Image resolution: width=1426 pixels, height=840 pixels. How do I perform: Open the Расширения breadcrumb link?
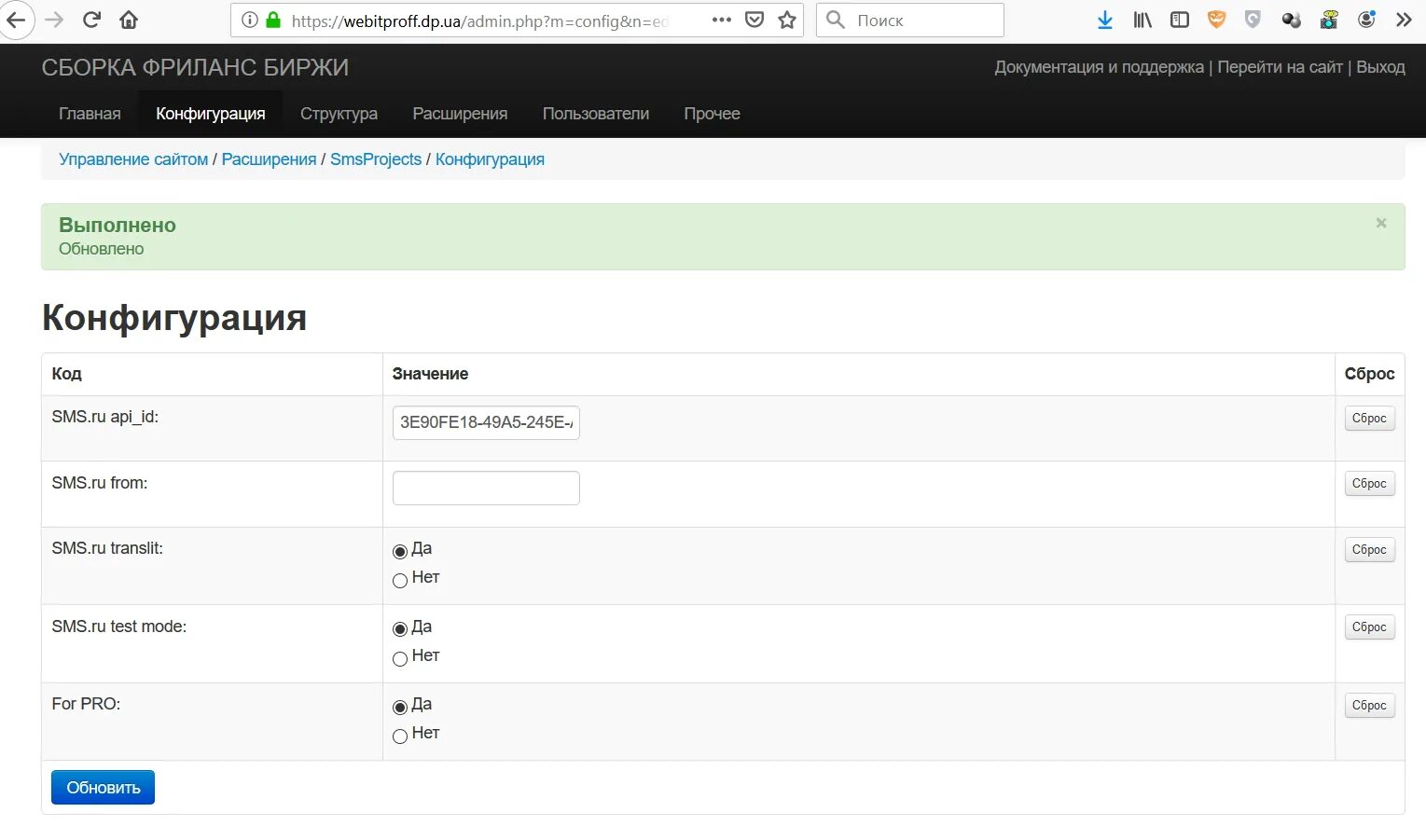coord(269,159)
